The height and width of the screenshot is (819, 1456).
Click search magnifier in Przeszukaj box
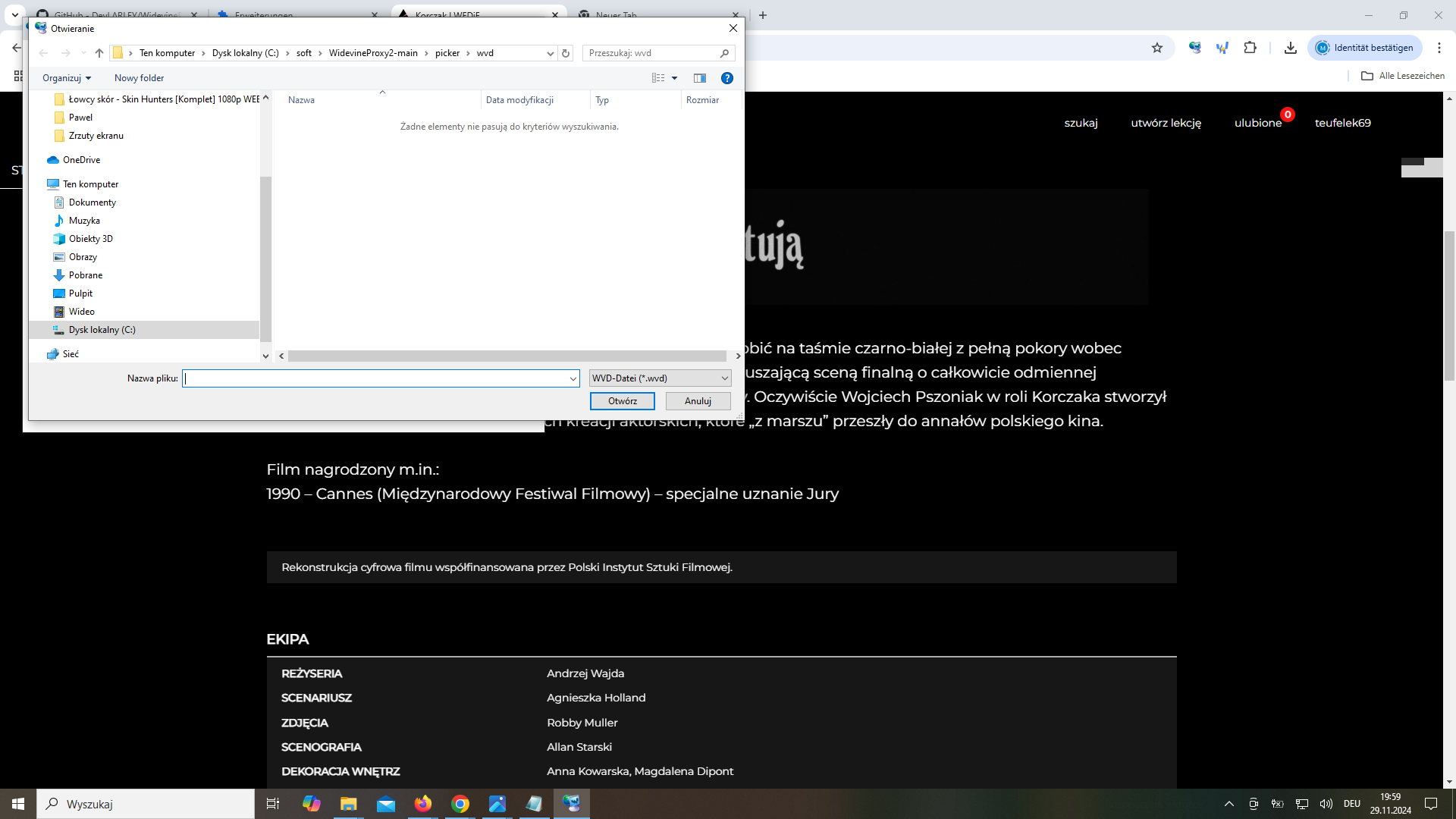click(724, 53)
